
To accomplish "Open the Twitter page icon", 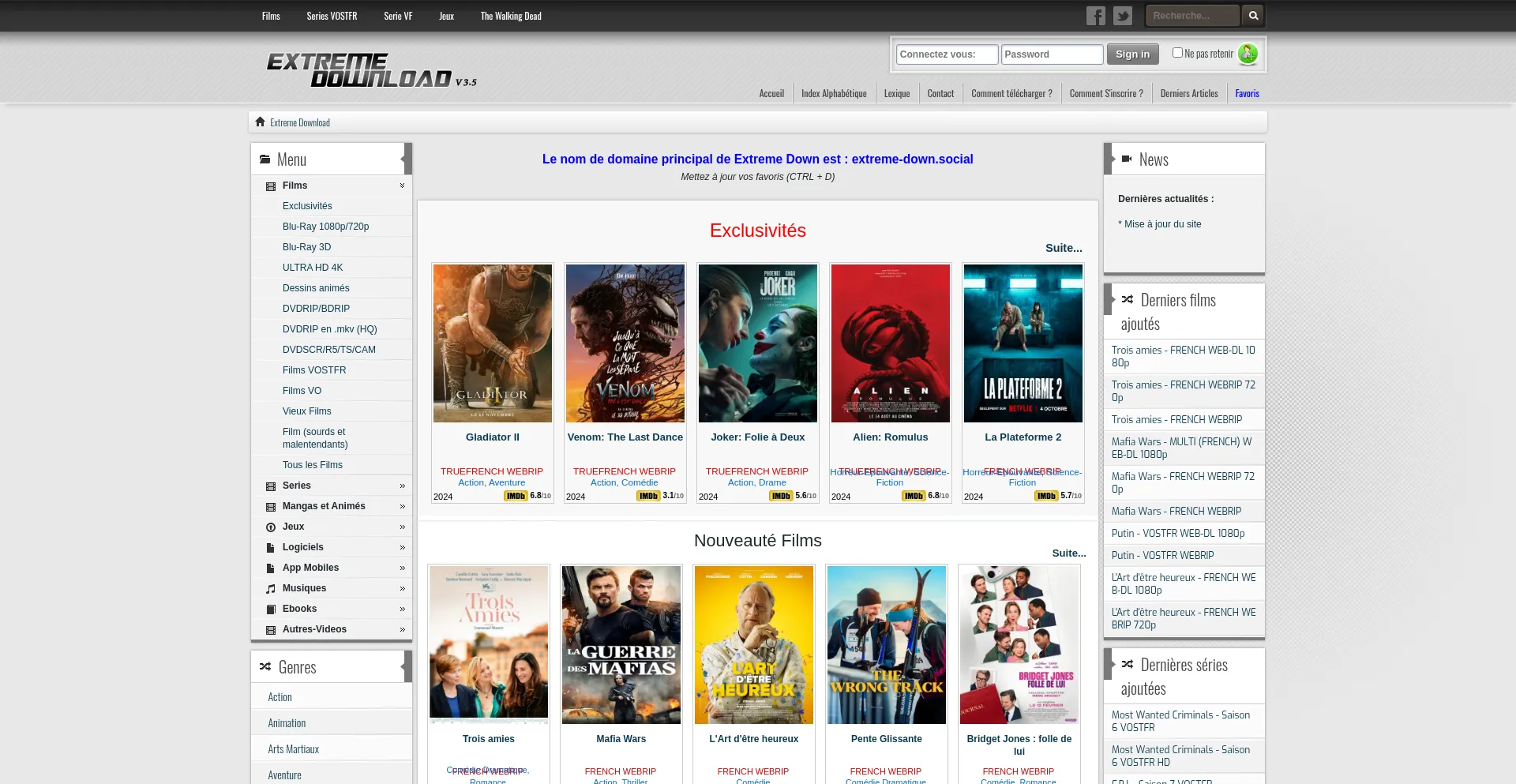I will pyautogui.click(x=1122, y=16).
